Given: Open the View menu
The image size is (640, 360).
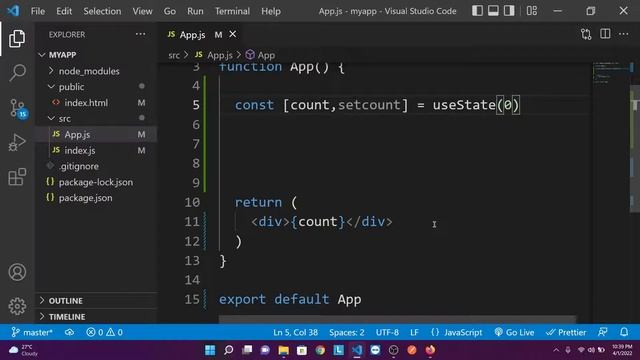Looking at the screenshot, I should [x=142, y=11].
